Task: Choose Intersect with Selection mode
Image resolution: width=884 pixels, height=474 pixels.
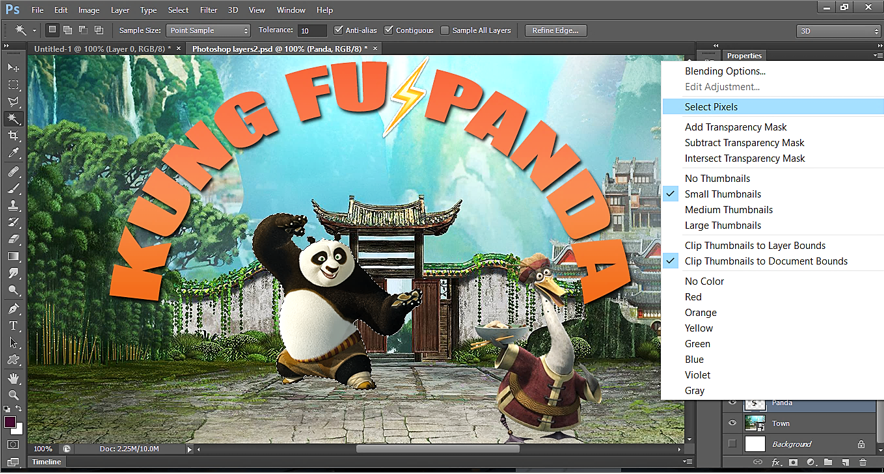Action: [99, 30]
